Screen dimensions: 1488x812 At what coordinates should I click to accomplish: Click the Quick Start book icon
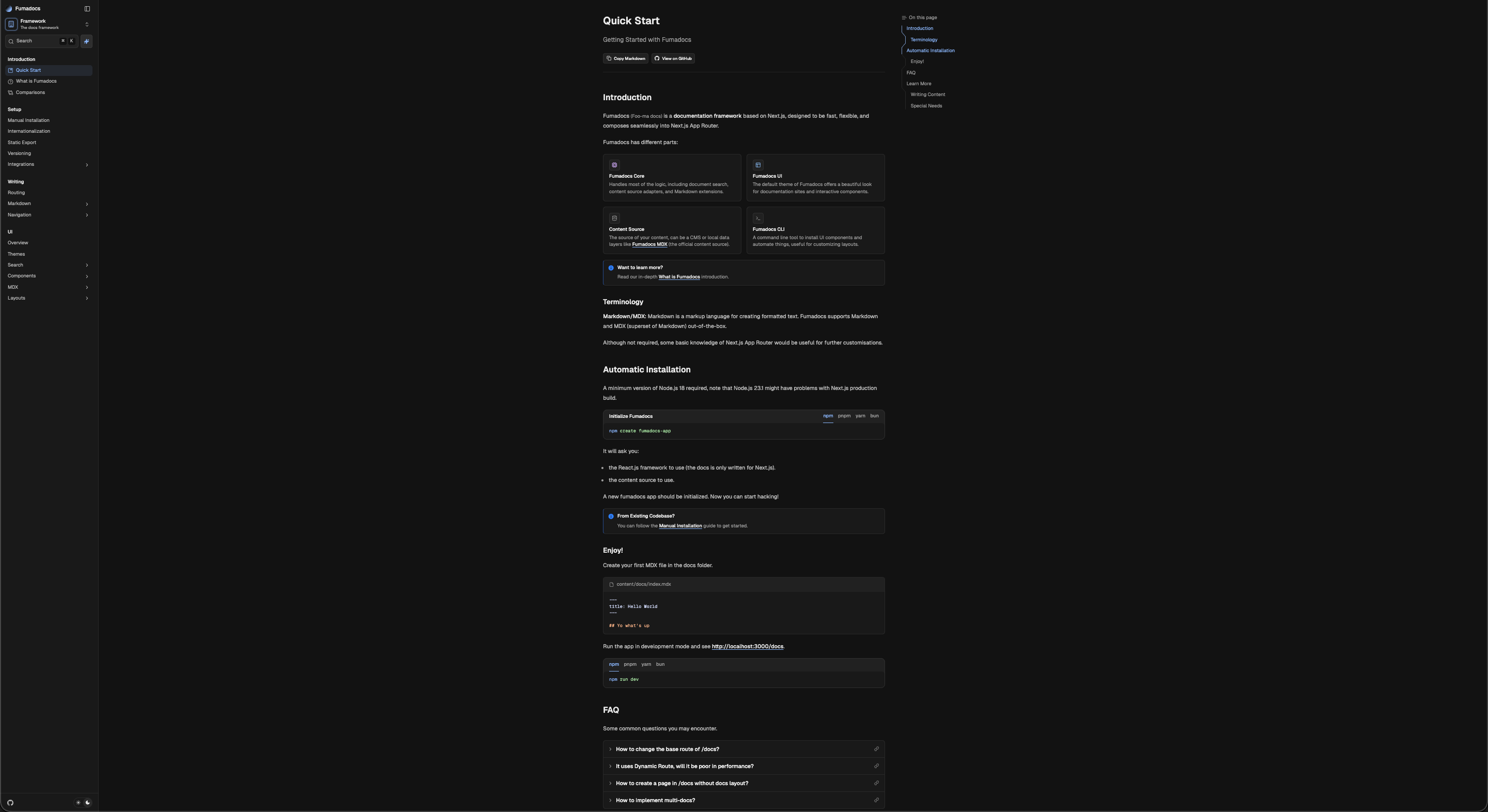[10, 70]
